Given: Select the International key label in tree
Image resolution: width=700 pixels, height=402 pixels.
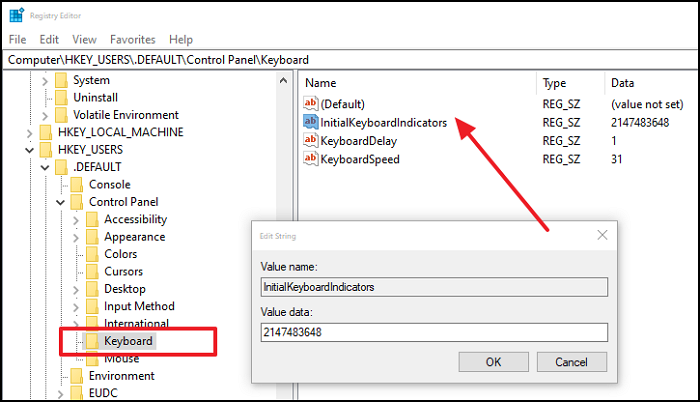Looking at the screenshot, I should 137,323.
